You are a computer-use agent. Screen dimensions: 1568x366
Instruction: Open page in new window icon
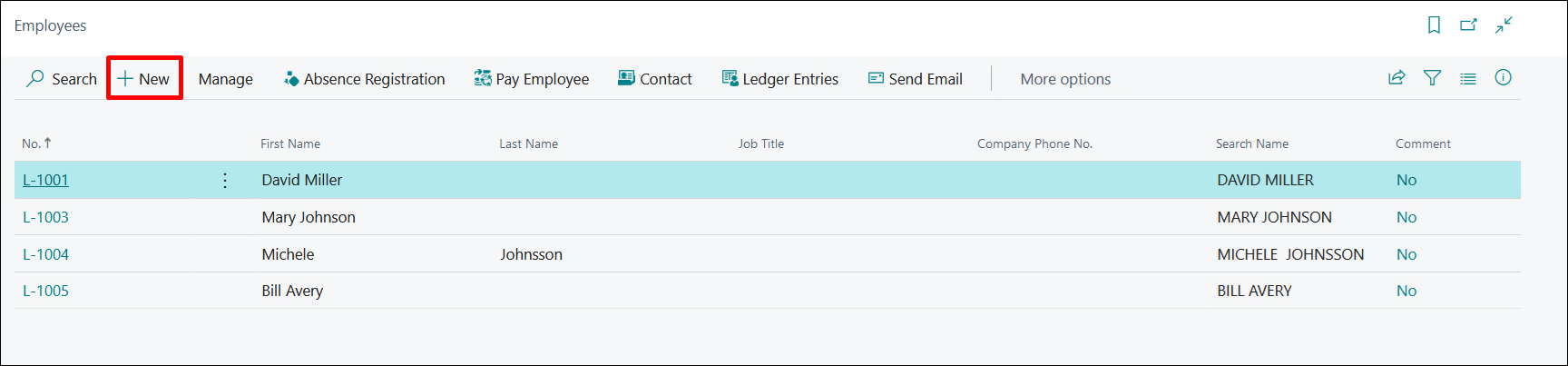[x=1468, y=25]
